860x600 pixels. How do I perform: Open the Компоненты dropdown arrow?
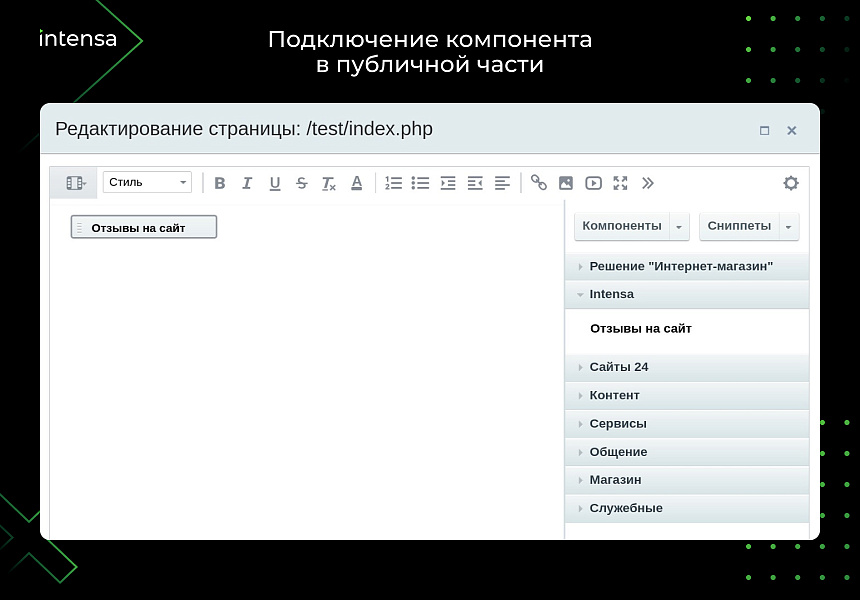(x=679, y=226)
